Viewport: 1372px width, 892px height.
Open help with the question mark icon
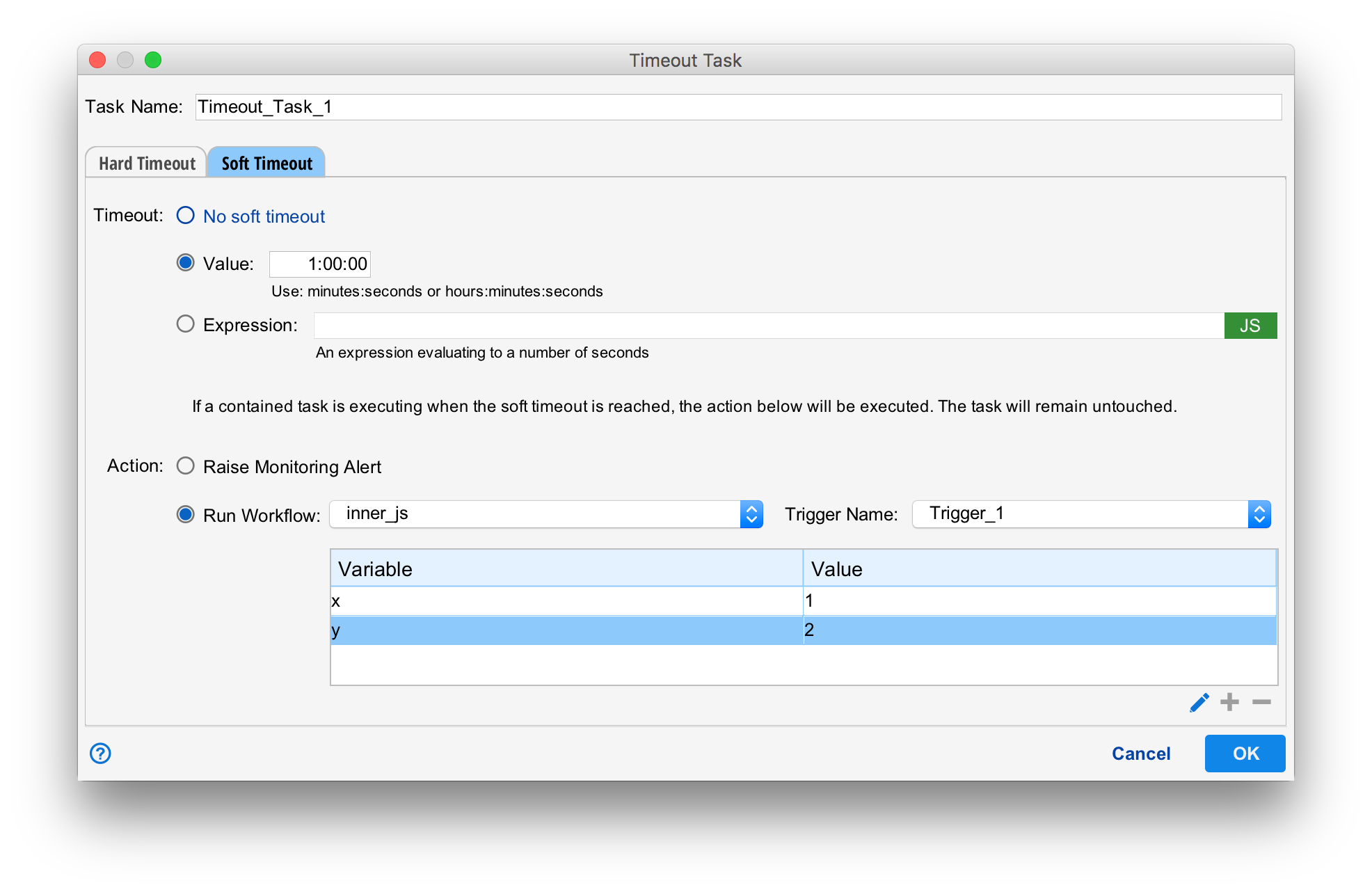pos(100,753)
